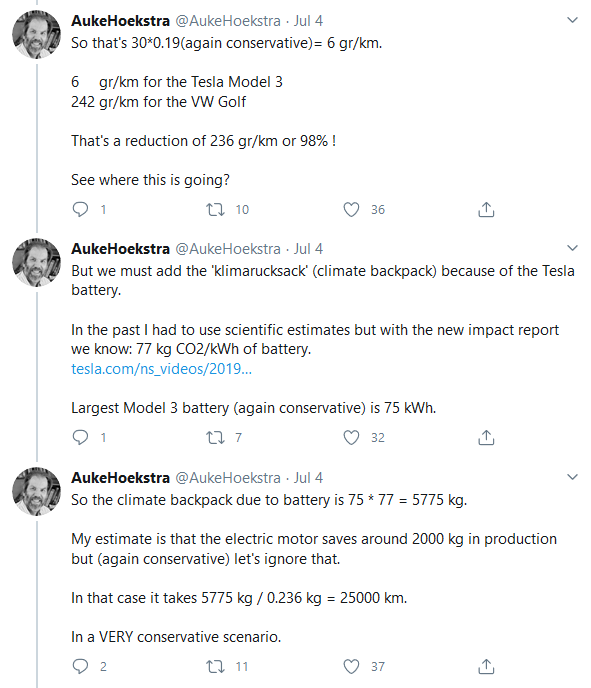The height and width of the screenshot is (688, 591).
Task: Open the tesla.com/ns_videos/2019 link
Action: (x=161, y=369)
